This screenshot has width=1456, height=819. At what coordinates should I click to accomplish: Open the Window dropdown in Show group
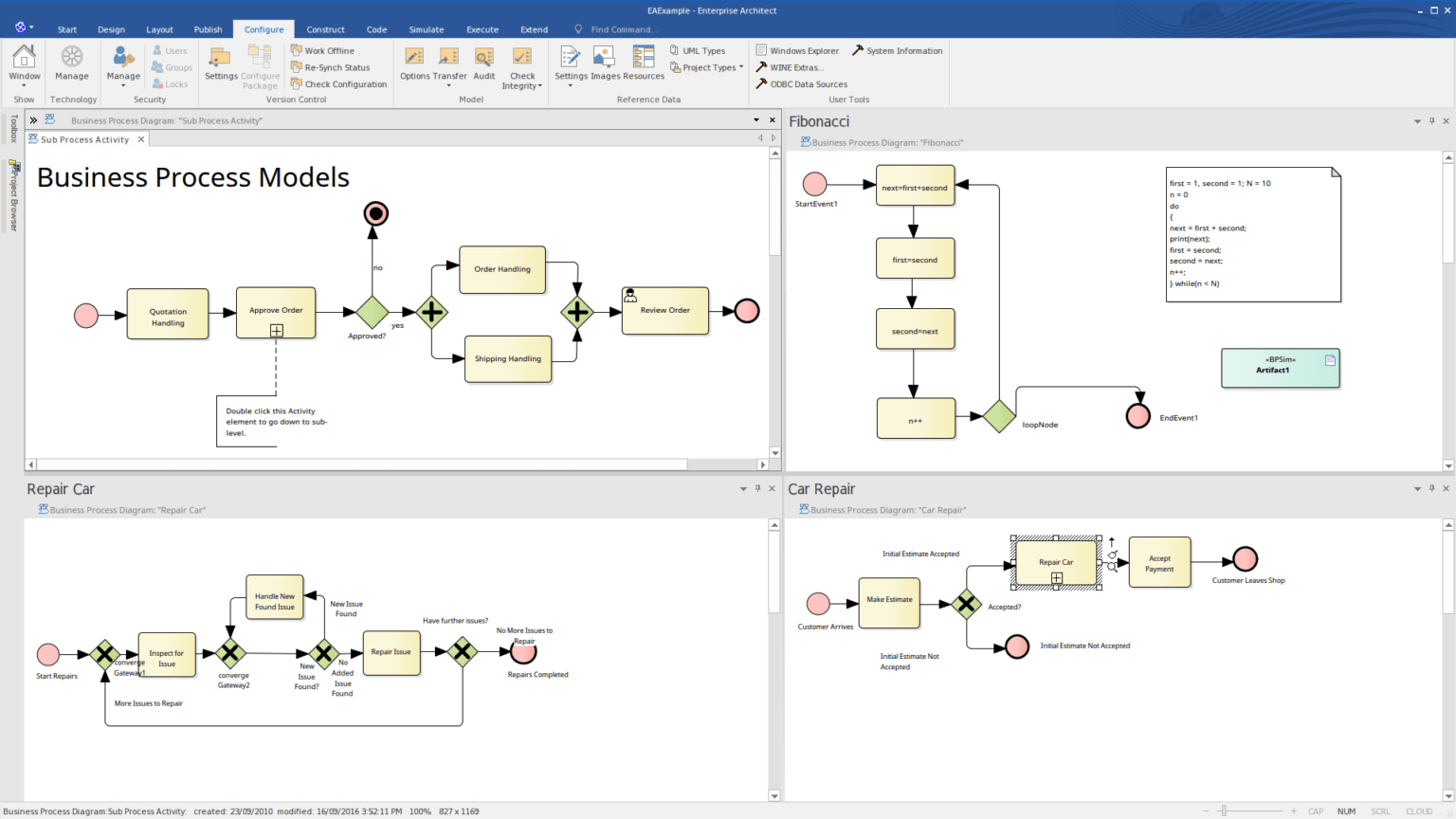pyautogui.click(x=25, y=83)
